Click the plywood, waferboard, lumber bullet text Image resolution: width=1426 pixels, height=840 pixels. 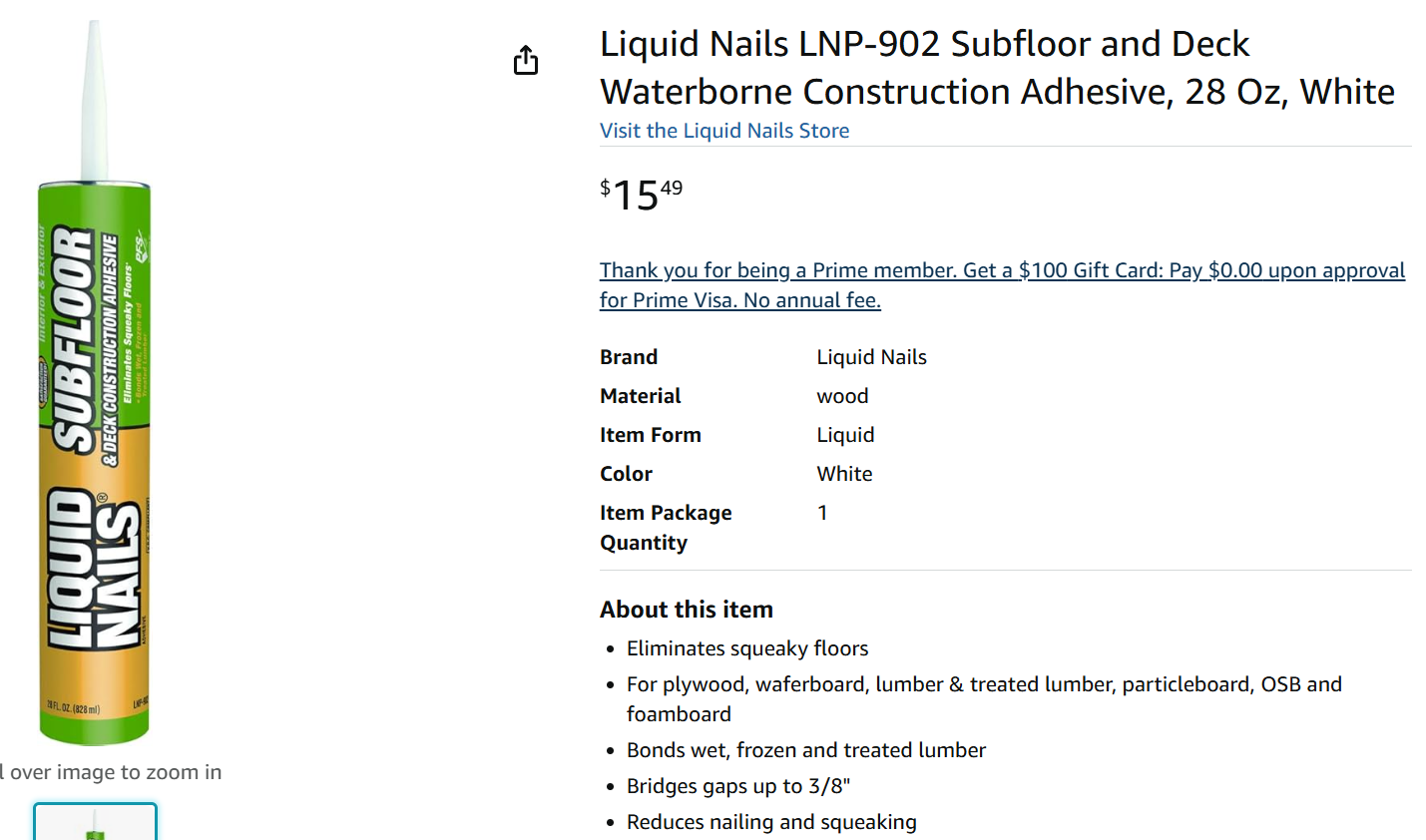tap(984, 699)
